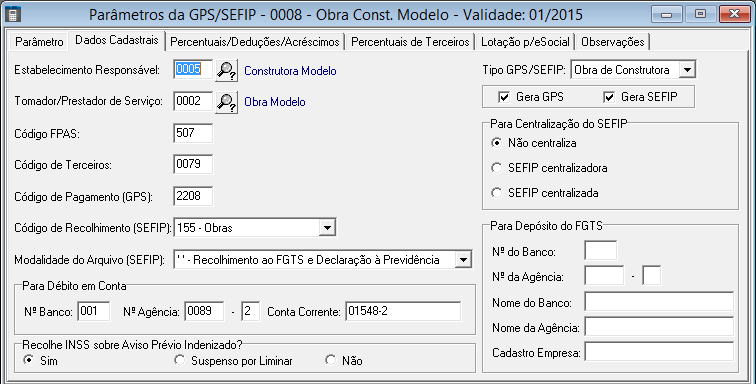Open Percentuais de Terceiros tab

coord(410,42)
